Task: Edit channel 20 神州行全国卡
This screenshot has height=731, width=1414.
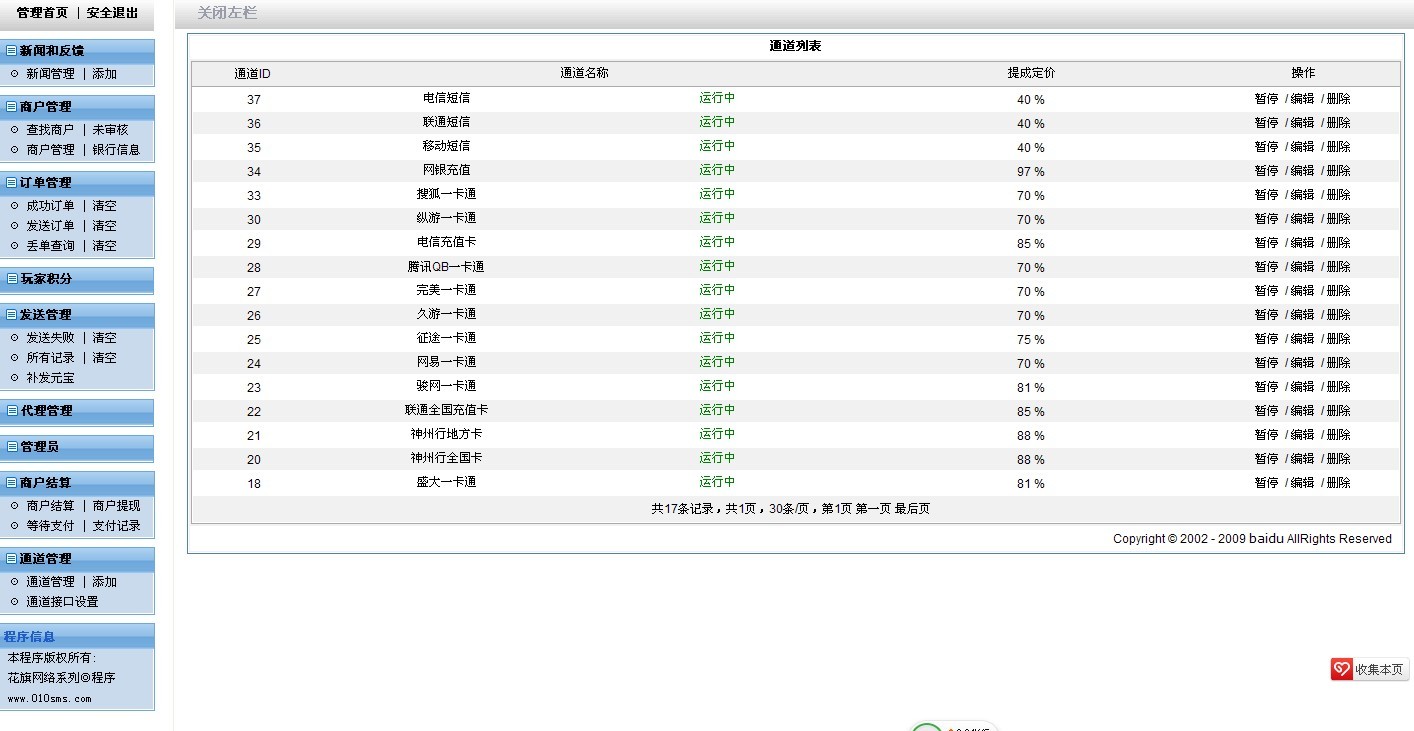Action: pos(1302,459)
